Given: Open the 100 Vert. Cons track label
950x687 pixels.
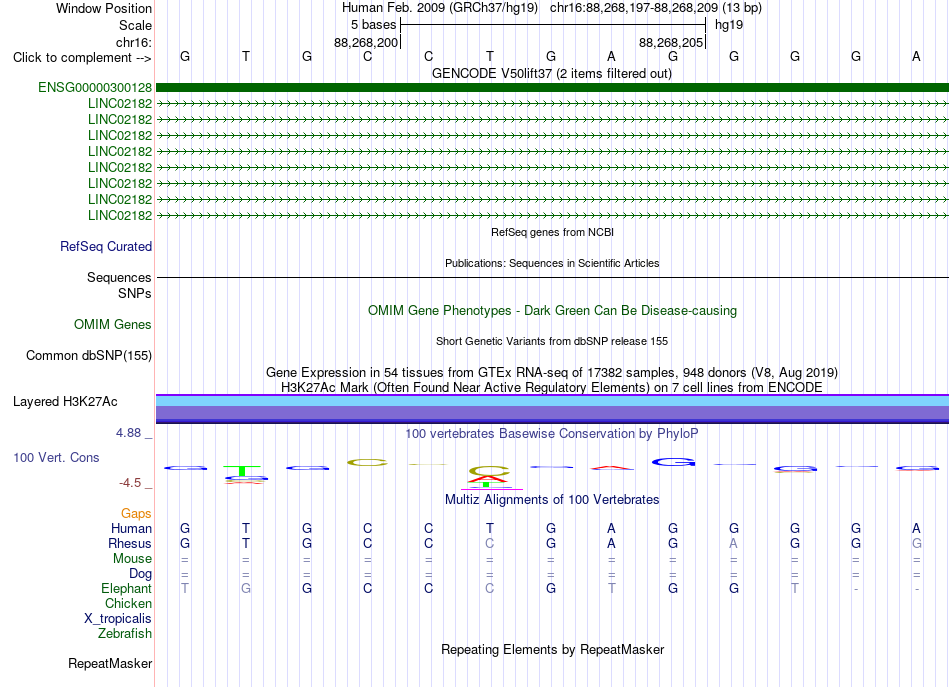Looking at the screenshot, I should pyautogui.click(x=56, y=457).
